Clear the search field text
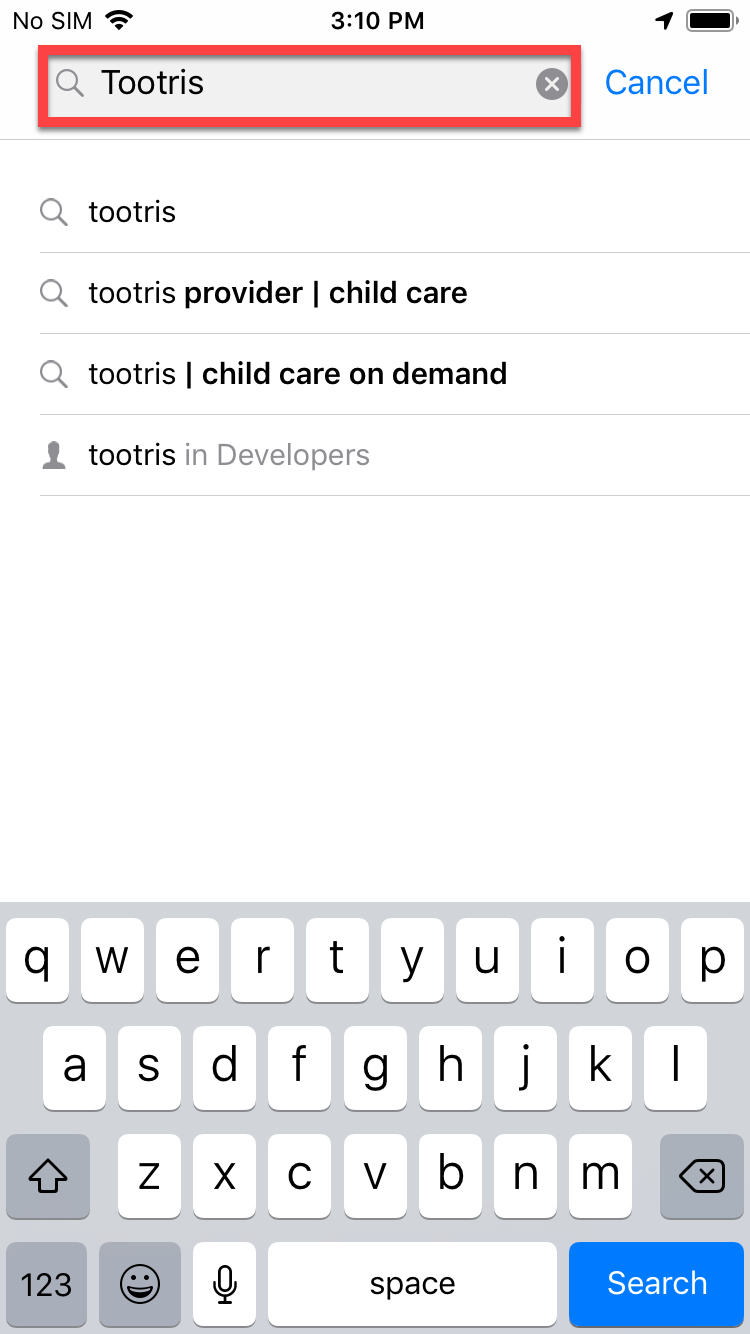Image resolution: width=750 pixels, height=1334 pixels. [551, 84]
